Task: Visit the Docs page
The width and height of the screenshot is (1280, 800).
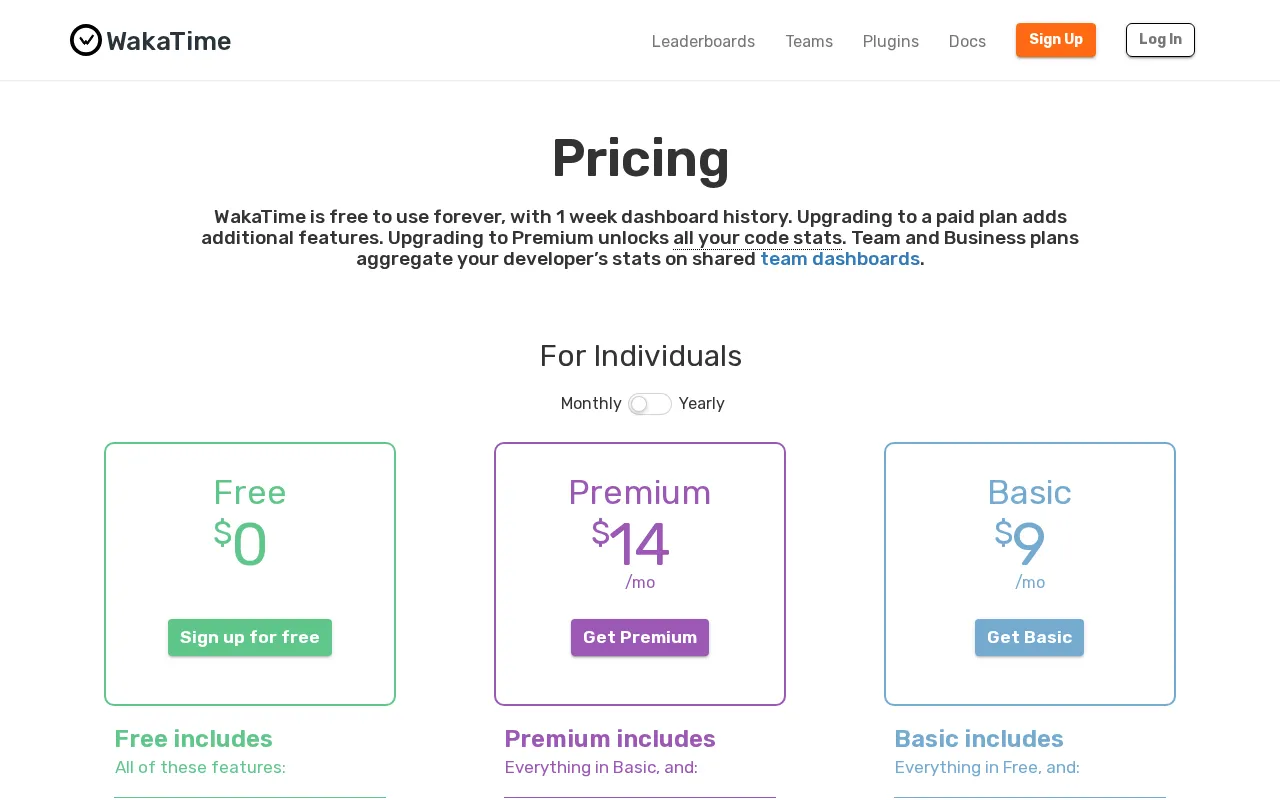Action: pos(967,41)
